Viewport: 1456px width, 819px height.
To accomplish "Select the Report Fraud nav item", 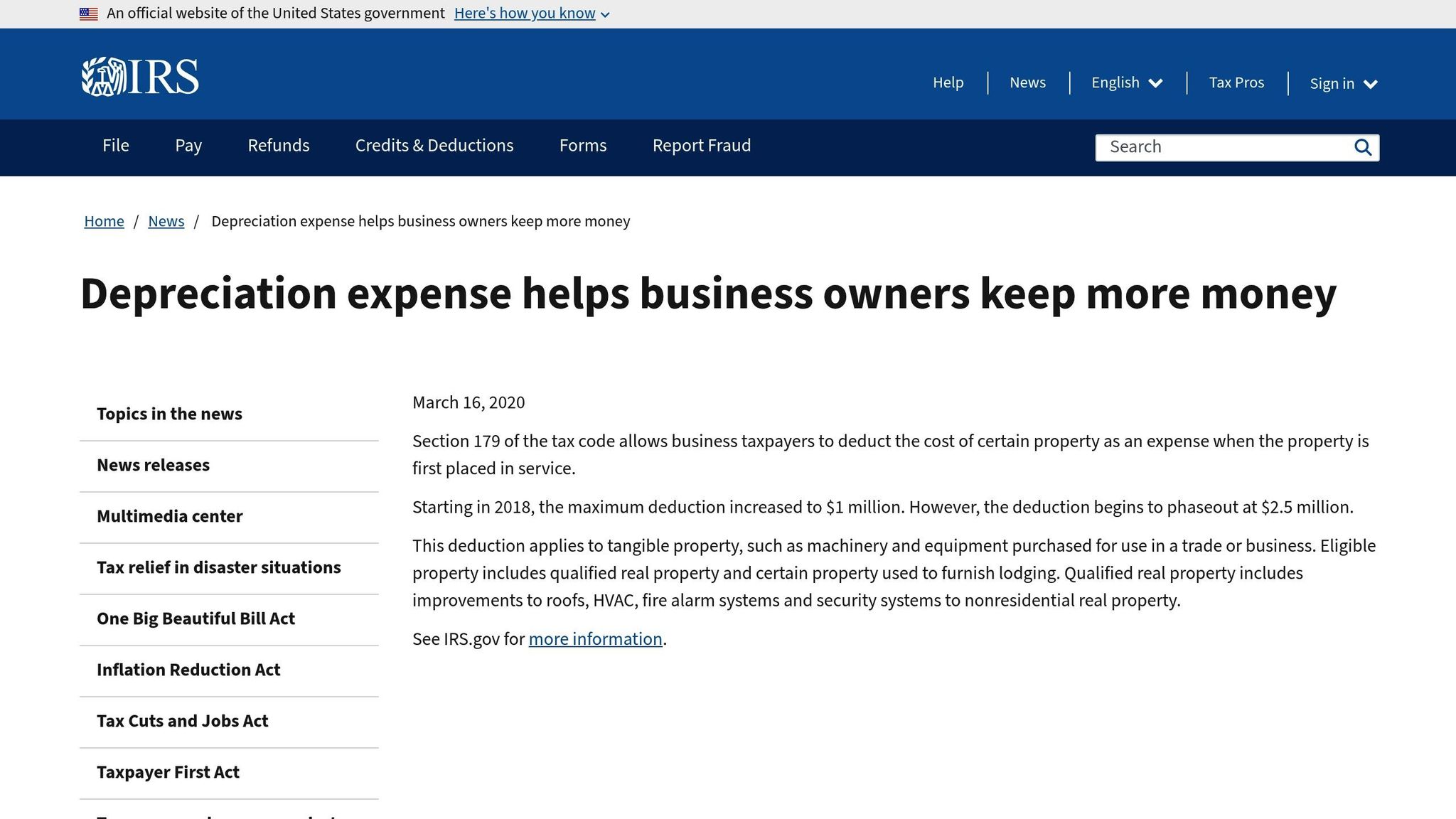I will (701, 146).
